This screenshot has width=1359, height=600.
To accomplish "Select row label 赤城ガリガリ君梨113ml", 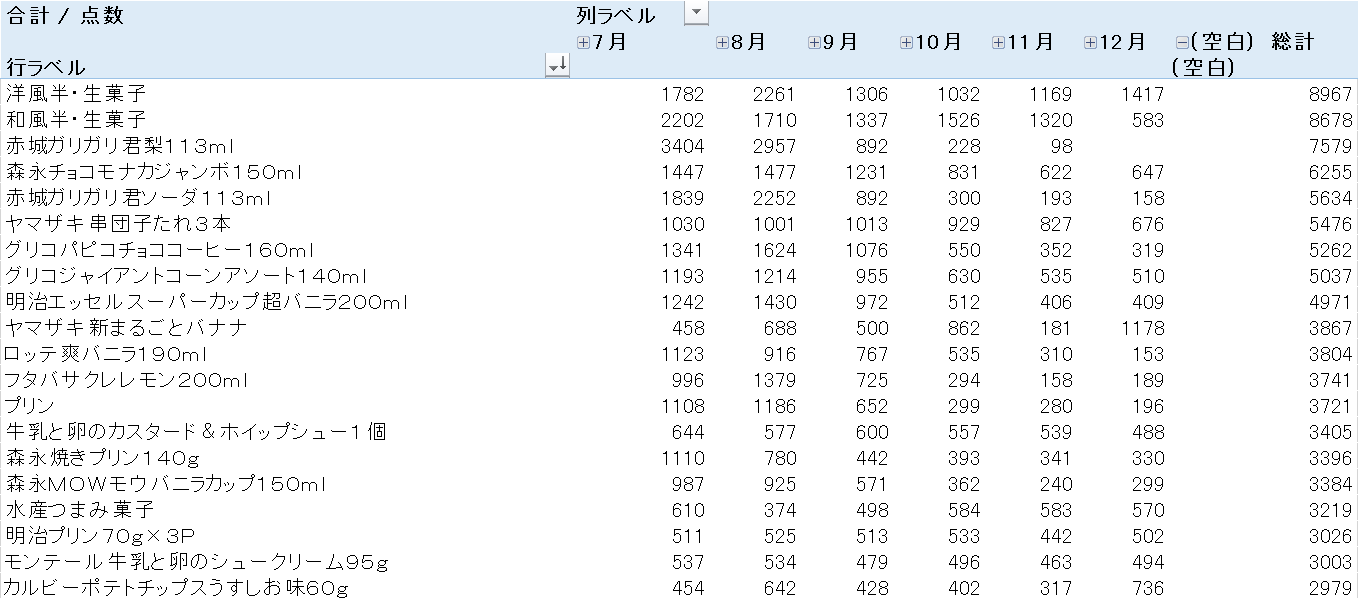I will coord(119,146).
